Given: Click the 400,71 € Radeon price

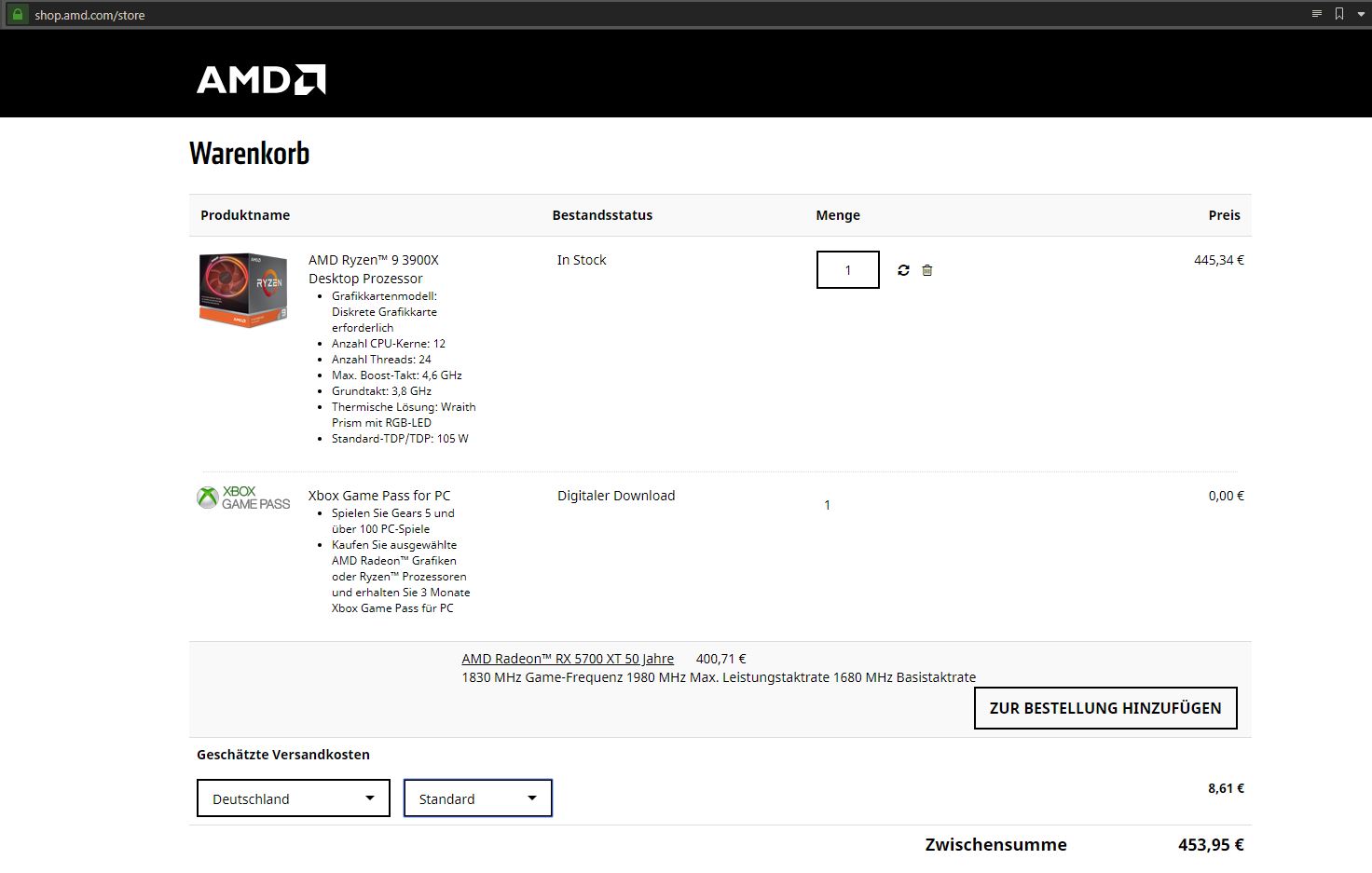Looking at the screenshot, I should click(x=720, y=659).
